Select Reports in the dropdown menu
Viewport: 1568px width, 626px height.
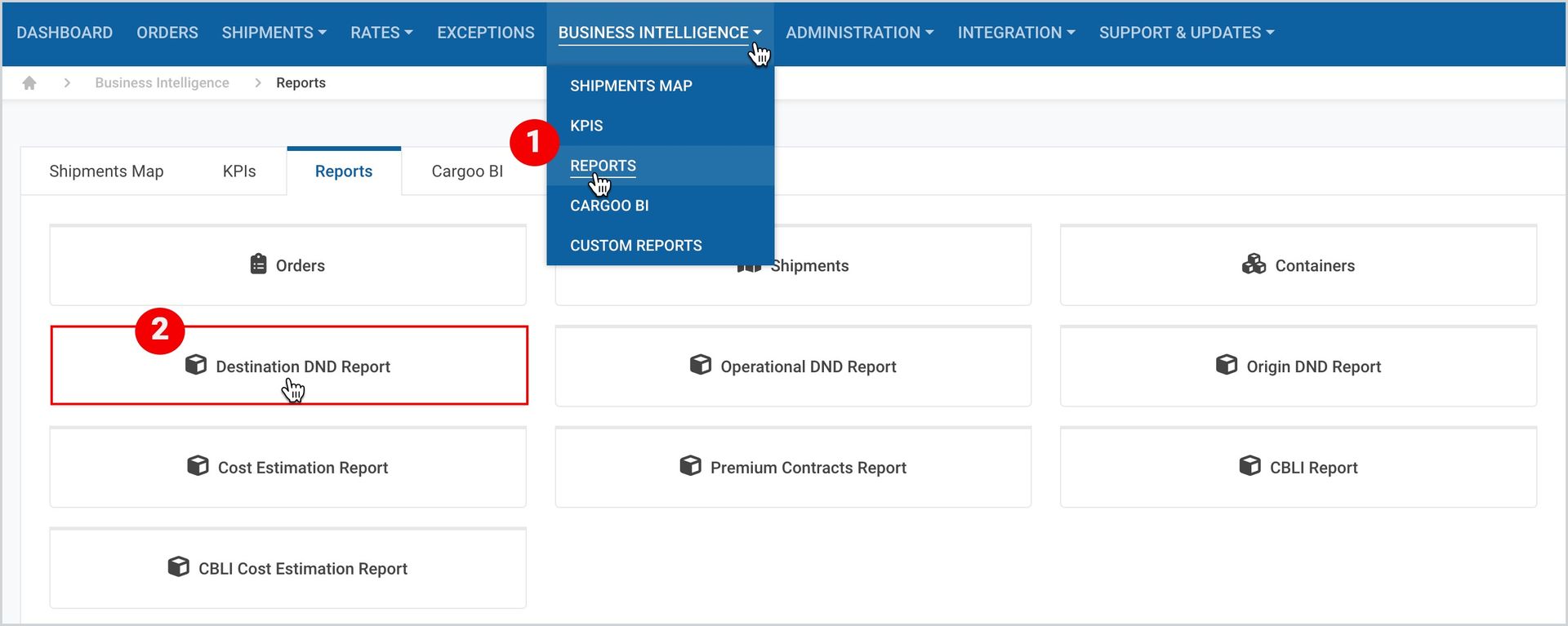tap(660, 166)
